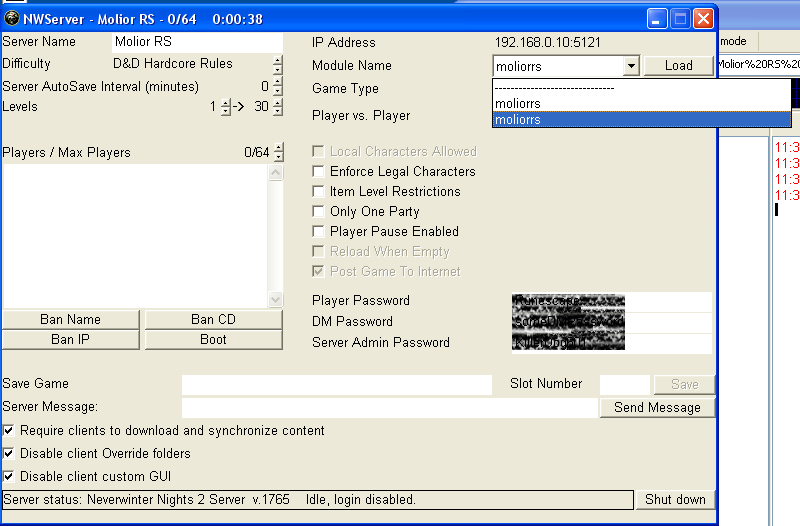Click the Ban CD button
The width and height of the screenshot is (800, 526).
click(x=213, y=319)
